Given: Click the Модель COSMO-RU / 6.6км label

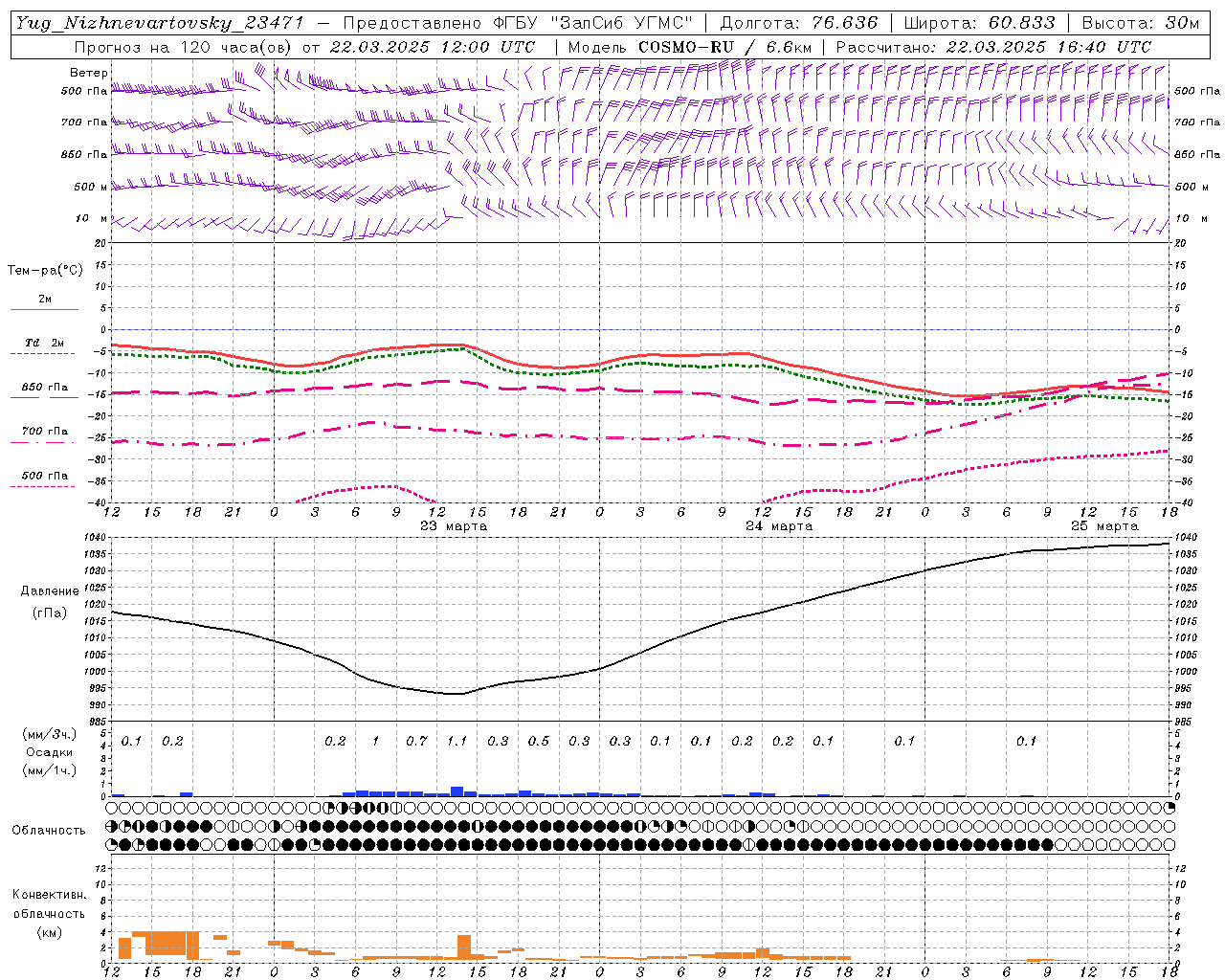Looking at the screenshot, I should [690, 47].
